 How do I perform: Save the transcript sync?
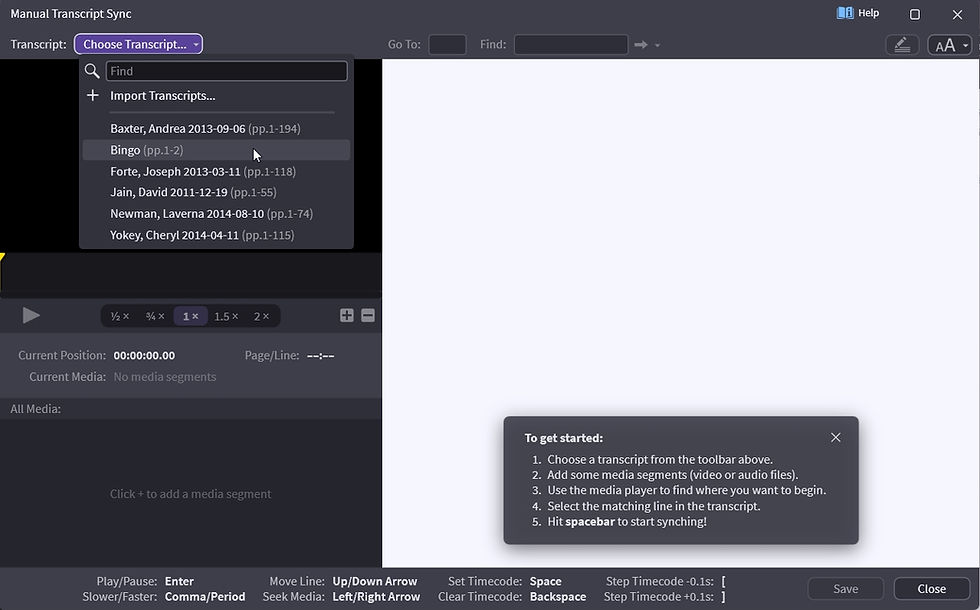pos(845,588)
